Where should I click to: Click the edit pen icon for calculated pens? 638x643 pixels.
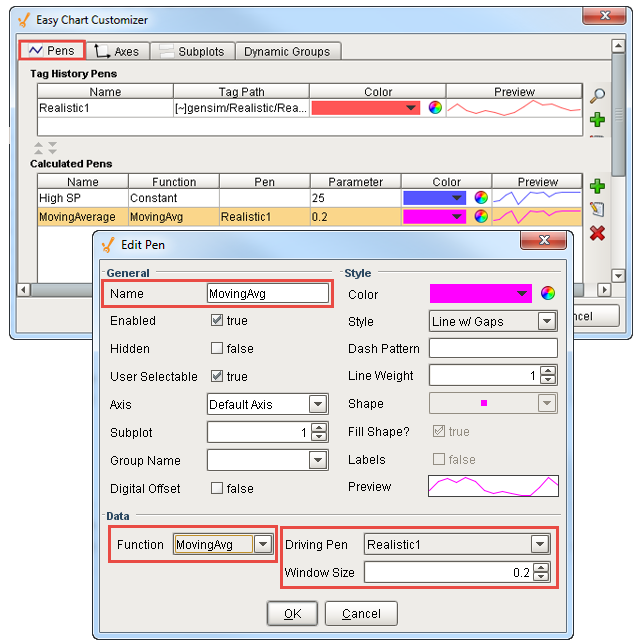pos(597,209)
